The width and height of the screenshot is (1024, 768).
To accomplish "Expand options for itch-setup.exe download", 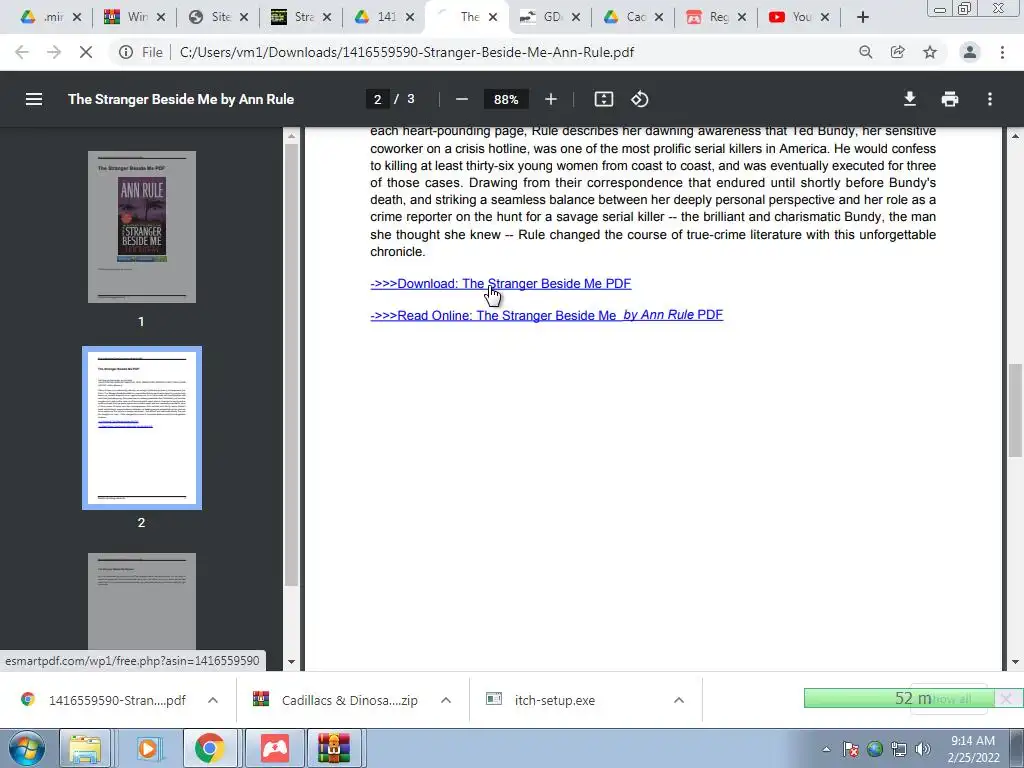I will pyautogui.click(x=679, y=700).
